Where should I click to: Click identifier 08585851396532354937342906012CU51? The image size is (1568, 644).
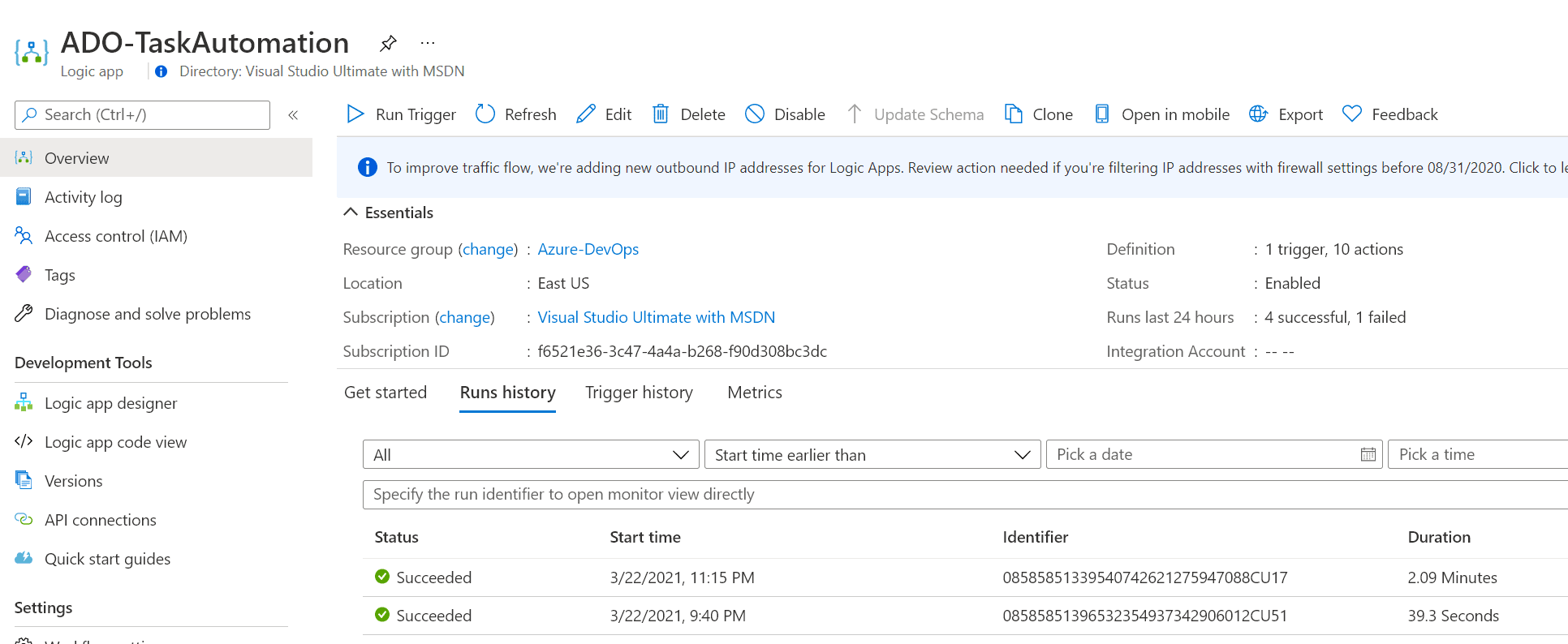click(x=1144, y=616)
